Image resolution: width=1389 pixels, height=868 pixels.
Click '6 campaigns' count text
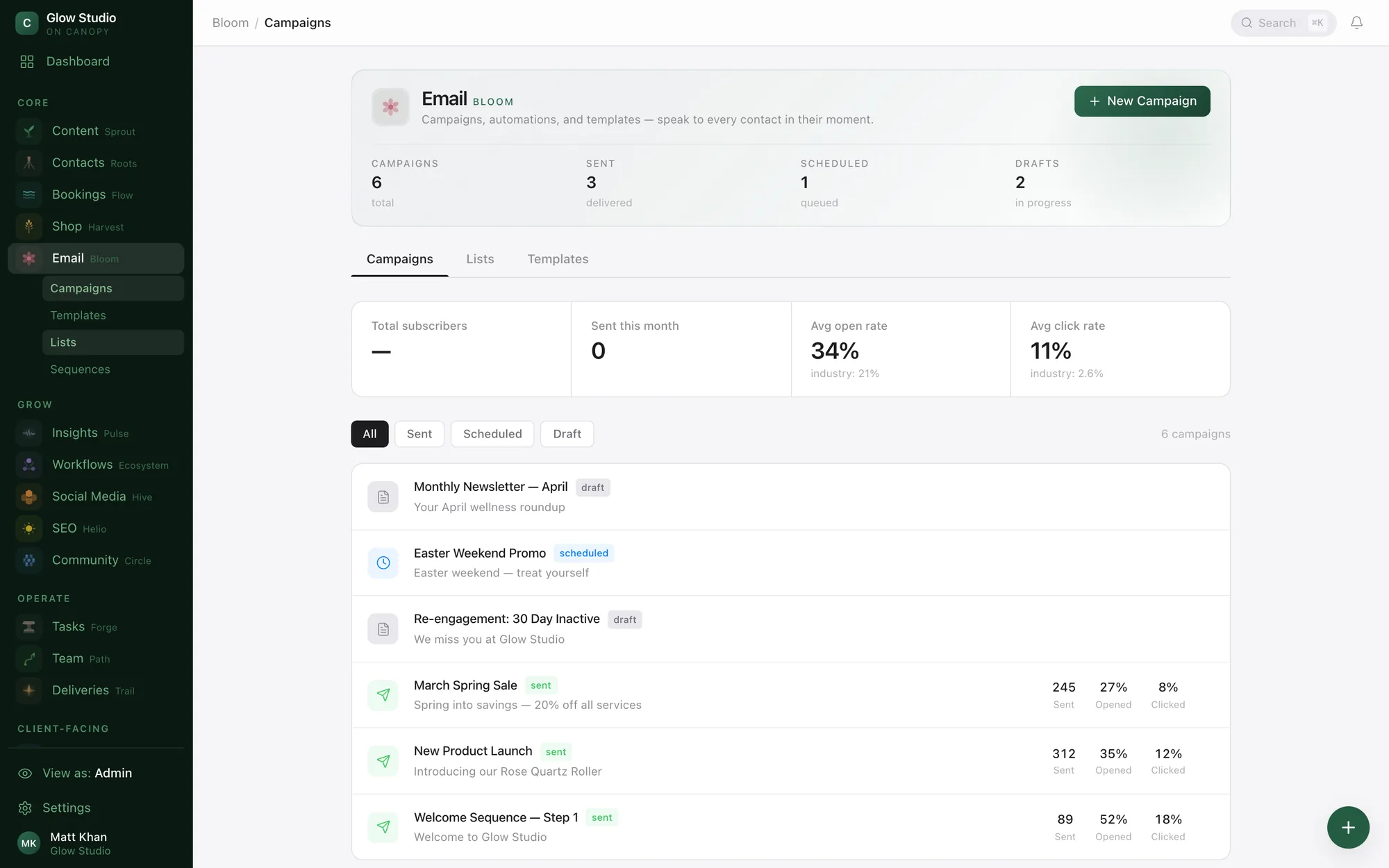coord(1195,434)
